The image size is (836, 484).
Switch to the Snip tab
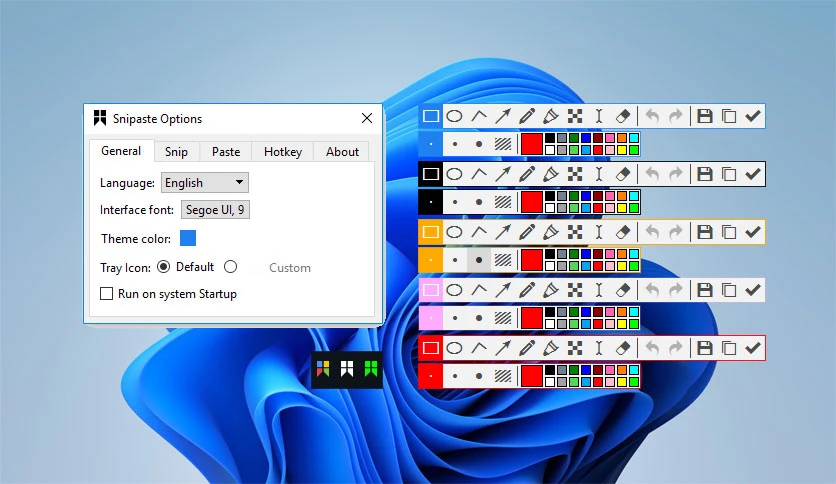click(176, 152)
